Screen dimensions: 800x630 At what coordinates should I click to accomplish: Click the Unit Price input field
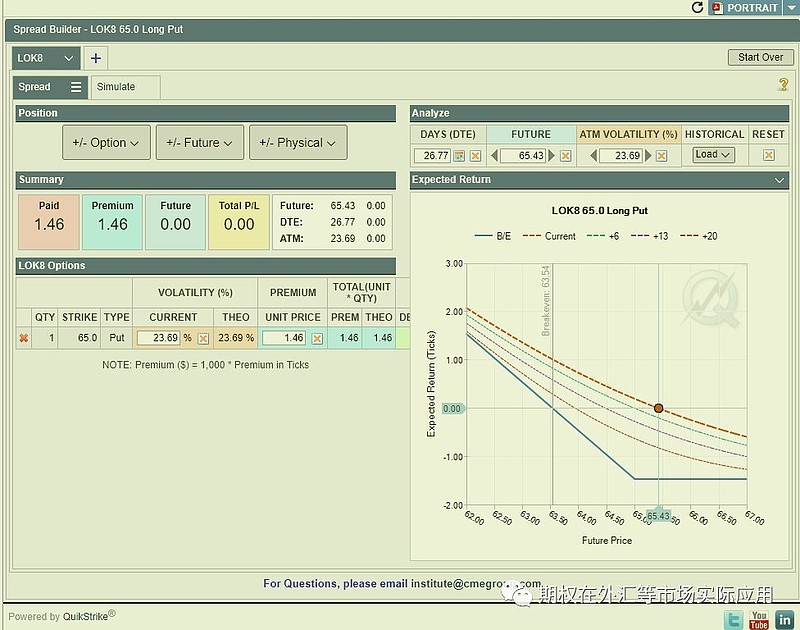tap(285, 338)
